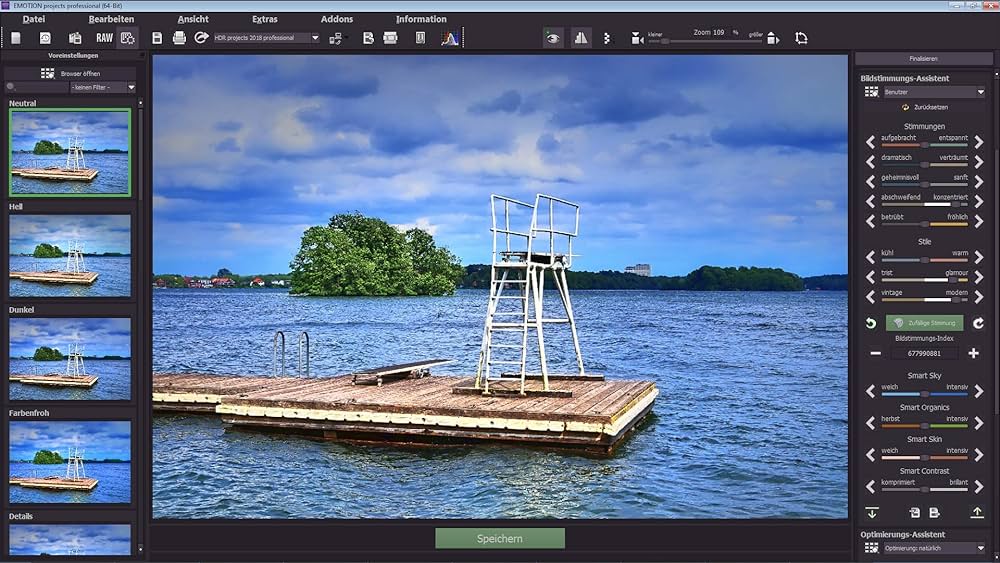The width and height of the screenshot is (1000, 563).
Task: Click the copy settings icon below Smart Contrast
Action: tap(914, 513)
